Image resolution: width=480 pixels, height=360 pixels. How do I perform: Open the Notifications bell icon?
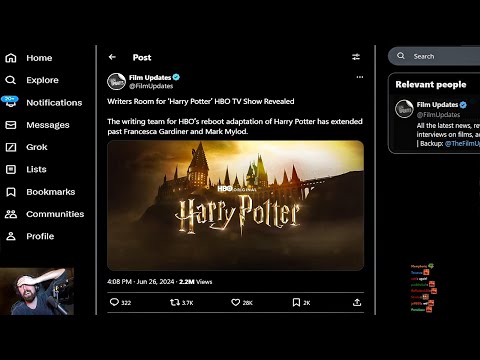(x=11, y=103)
